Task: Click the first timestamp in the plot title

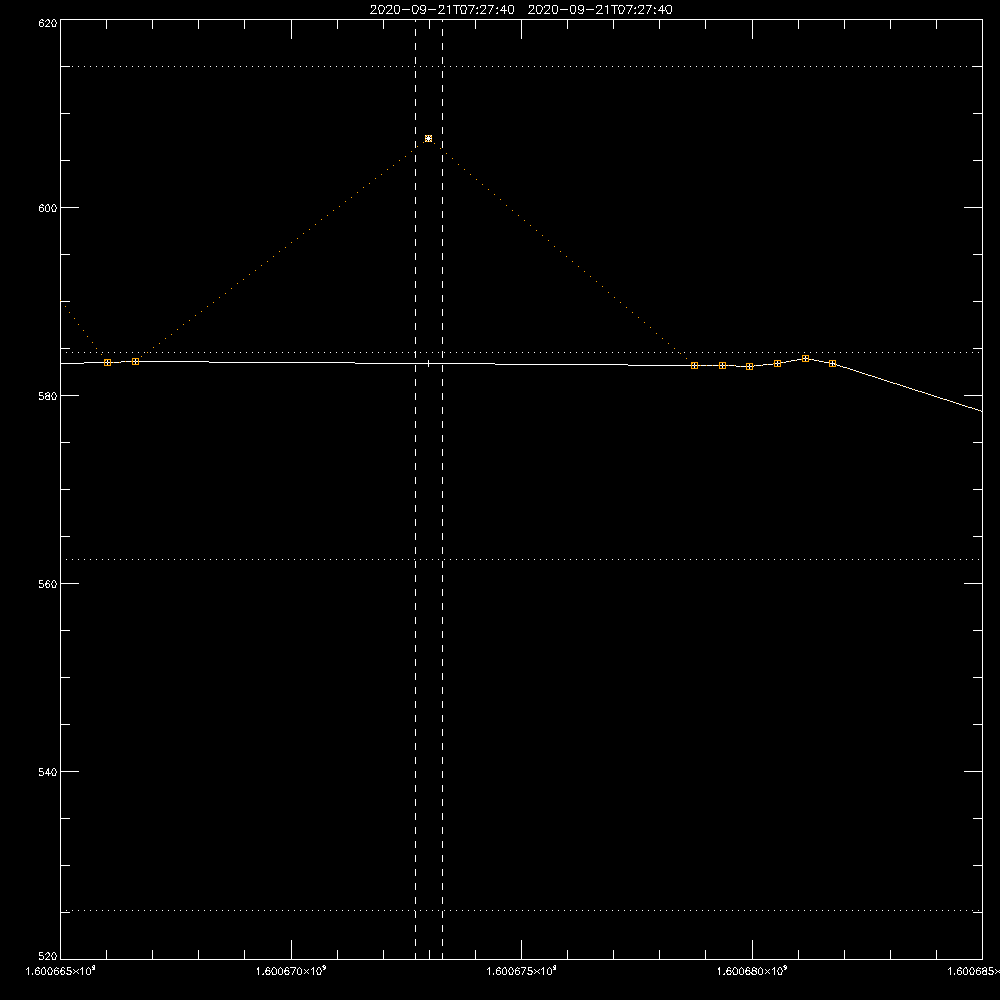Action: pos(442,10)
